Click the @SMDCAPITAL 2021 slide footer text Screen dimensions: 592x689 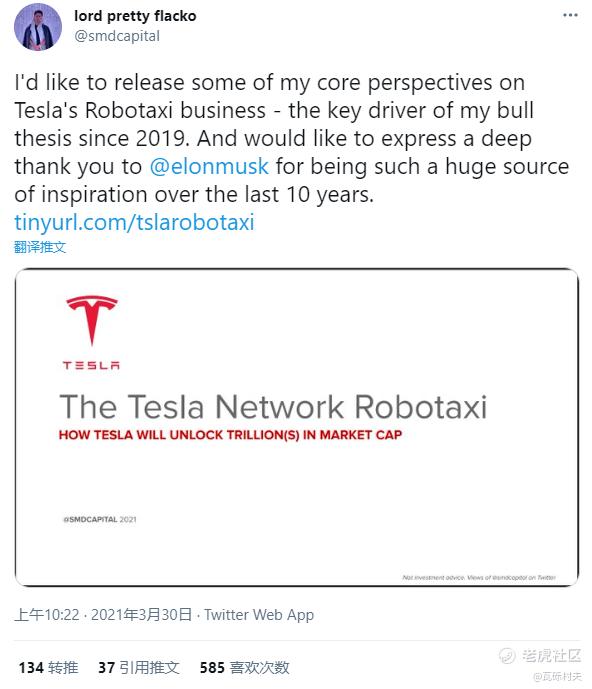tap(100, 519)
